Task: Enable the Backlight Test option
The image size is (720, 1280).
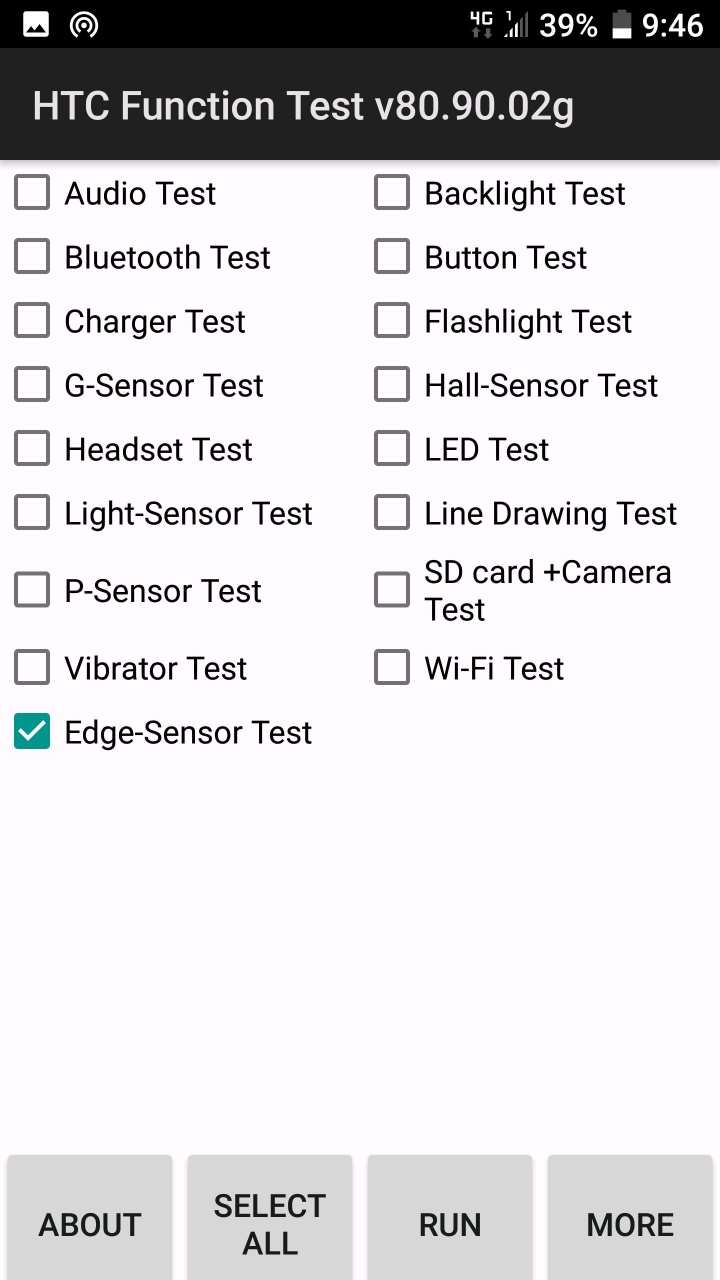Action: pyautogui.click(x=392, y=193)
